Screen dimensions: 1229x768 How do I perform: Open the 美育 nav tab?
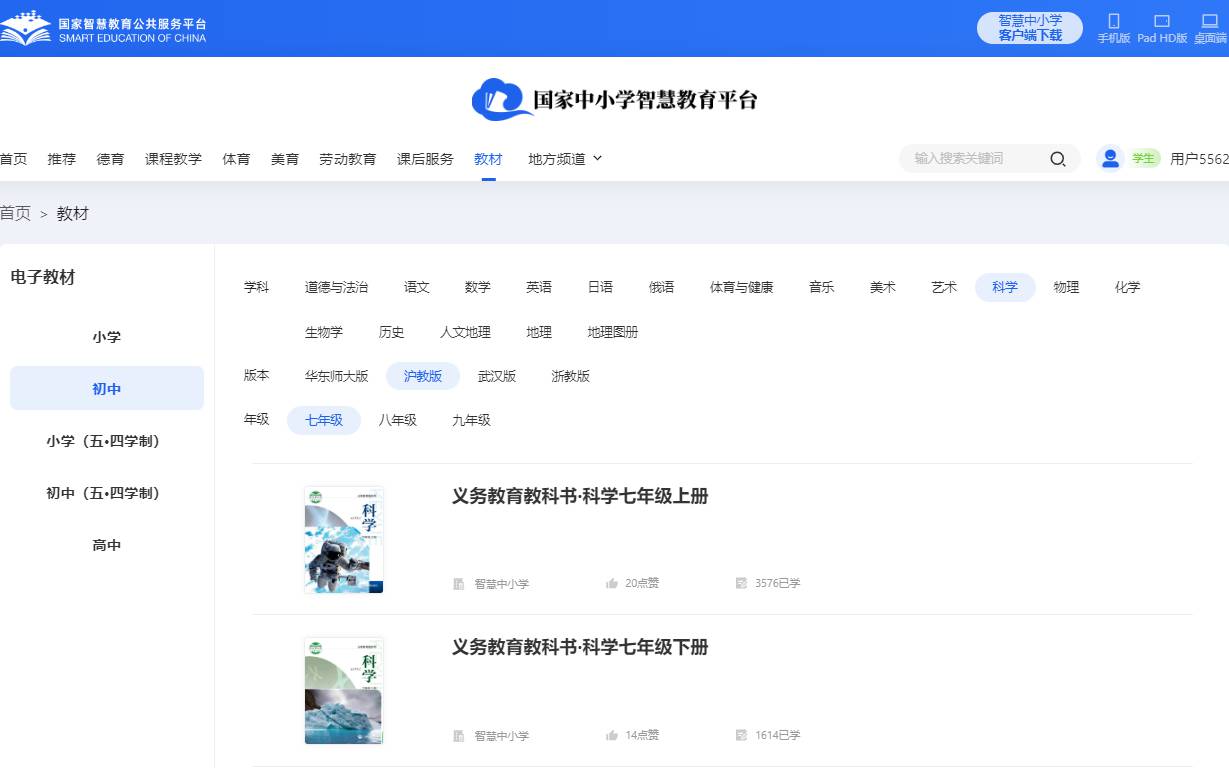click(x=285, y=159)
